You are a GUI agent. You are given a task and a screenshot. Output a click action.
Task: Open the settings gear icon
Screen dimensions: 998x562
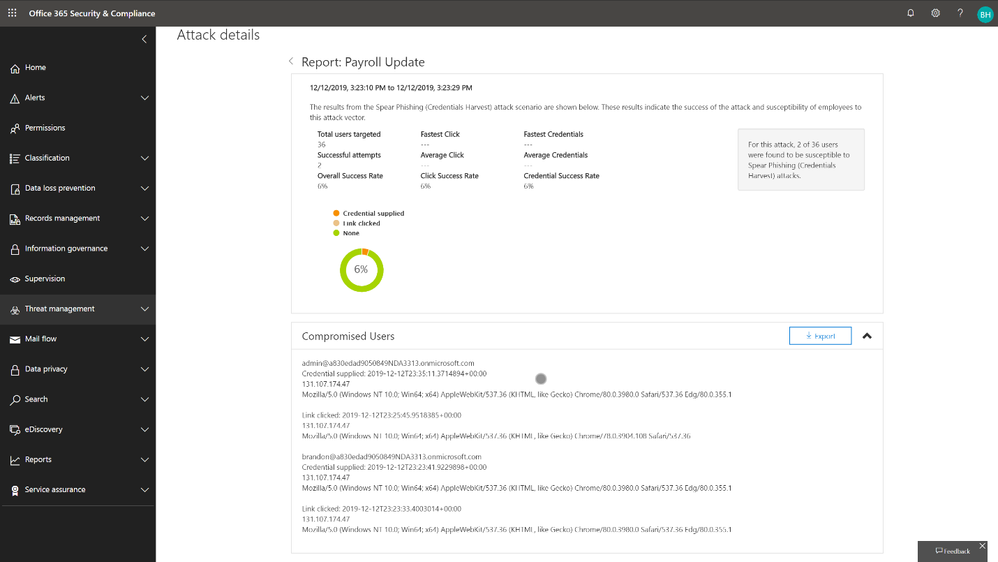point(935,13)
